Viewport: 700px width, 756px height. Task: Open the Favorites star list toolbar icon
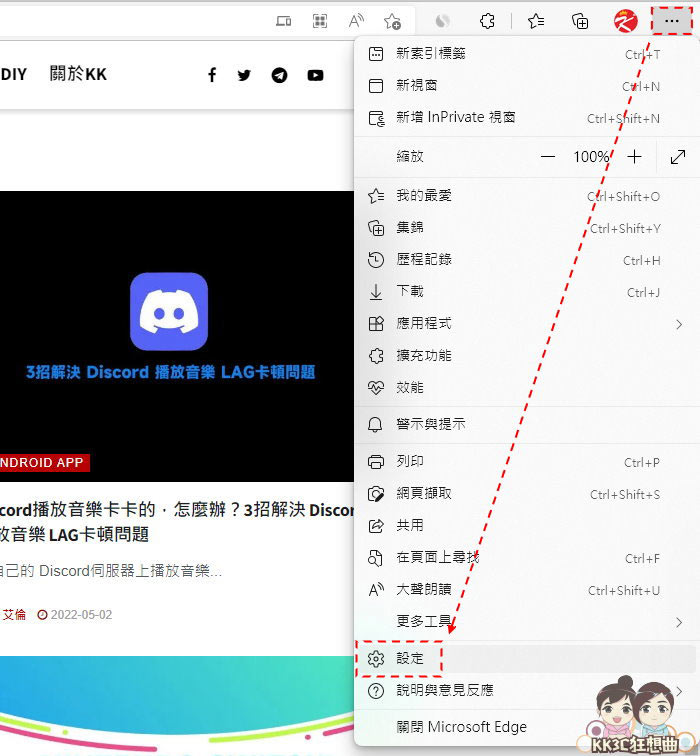click(536, 21)
